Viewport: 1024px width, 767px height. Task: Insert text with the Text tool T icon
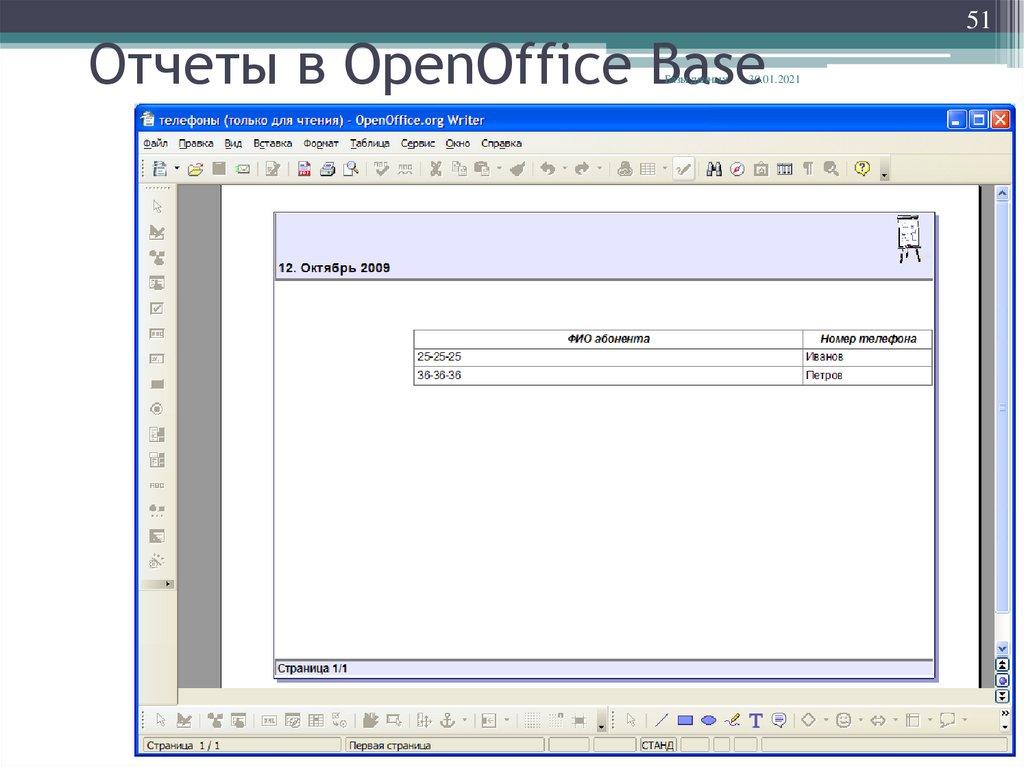point(755,719)
